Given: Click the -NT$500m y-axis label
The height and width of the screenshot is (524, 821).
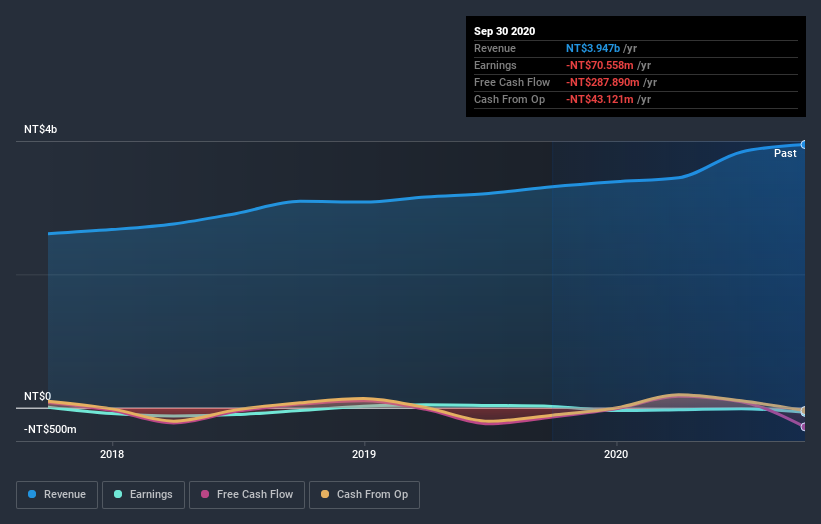Looking at the screenshot, I should (50, 429).
